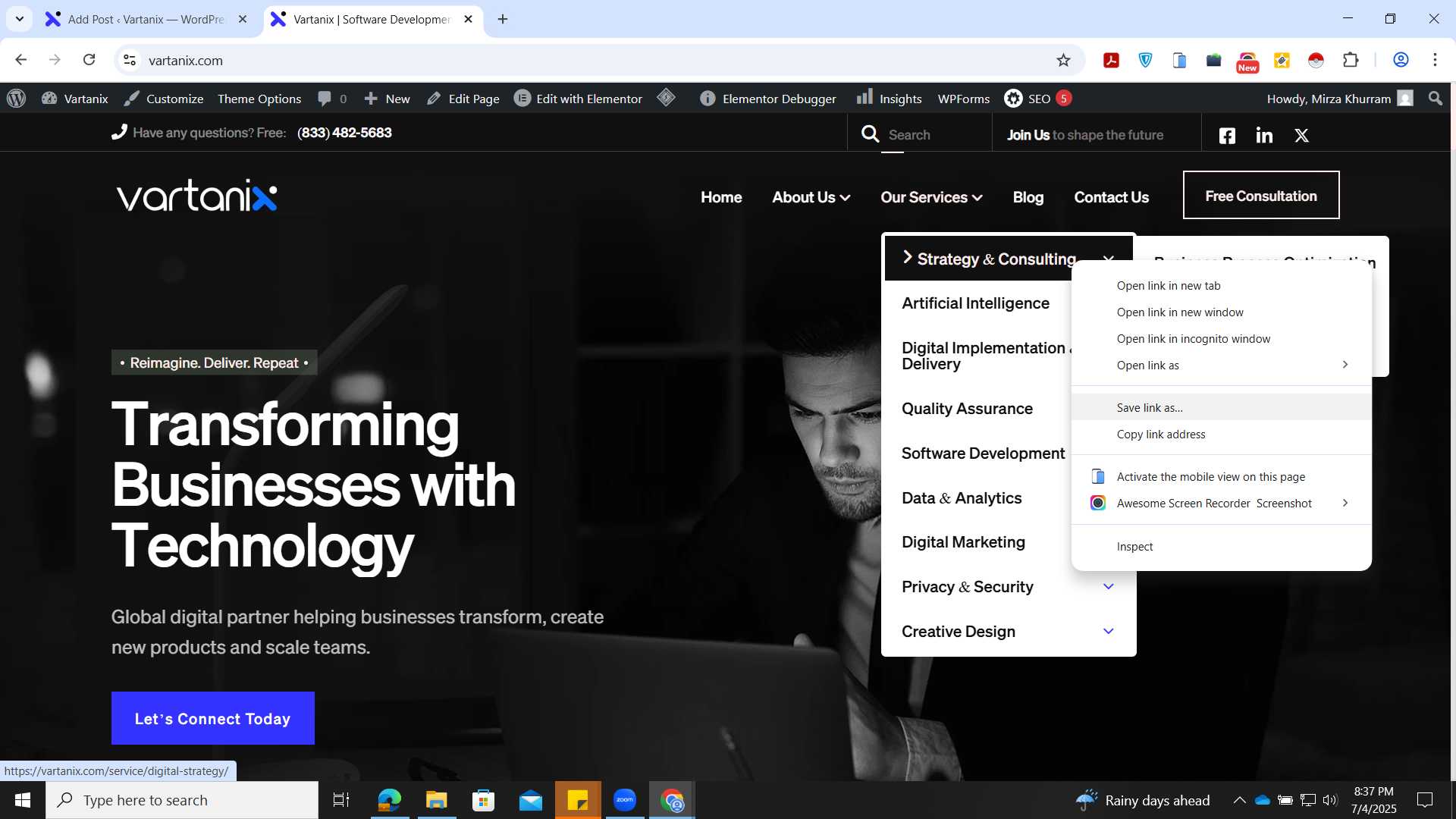Open the Extensions puzzle-piece menu
Screen dimensions: 1456x819
point(1351,60)
